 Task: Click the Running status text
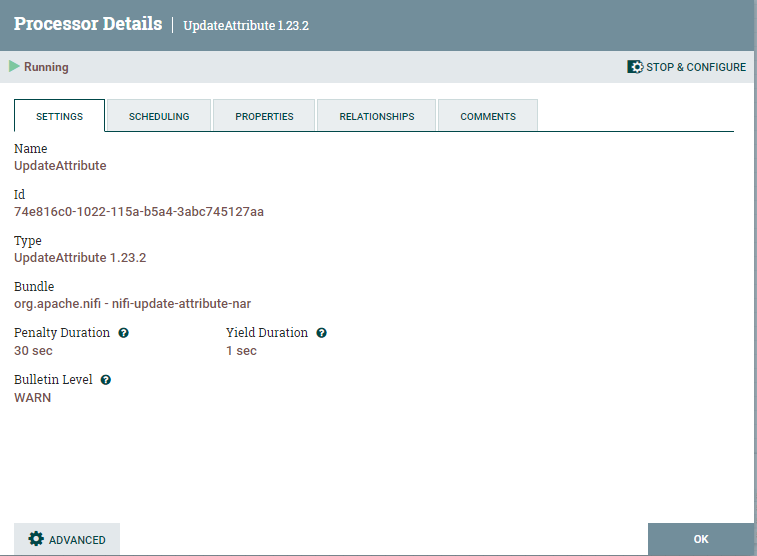[x=46, y=67]
